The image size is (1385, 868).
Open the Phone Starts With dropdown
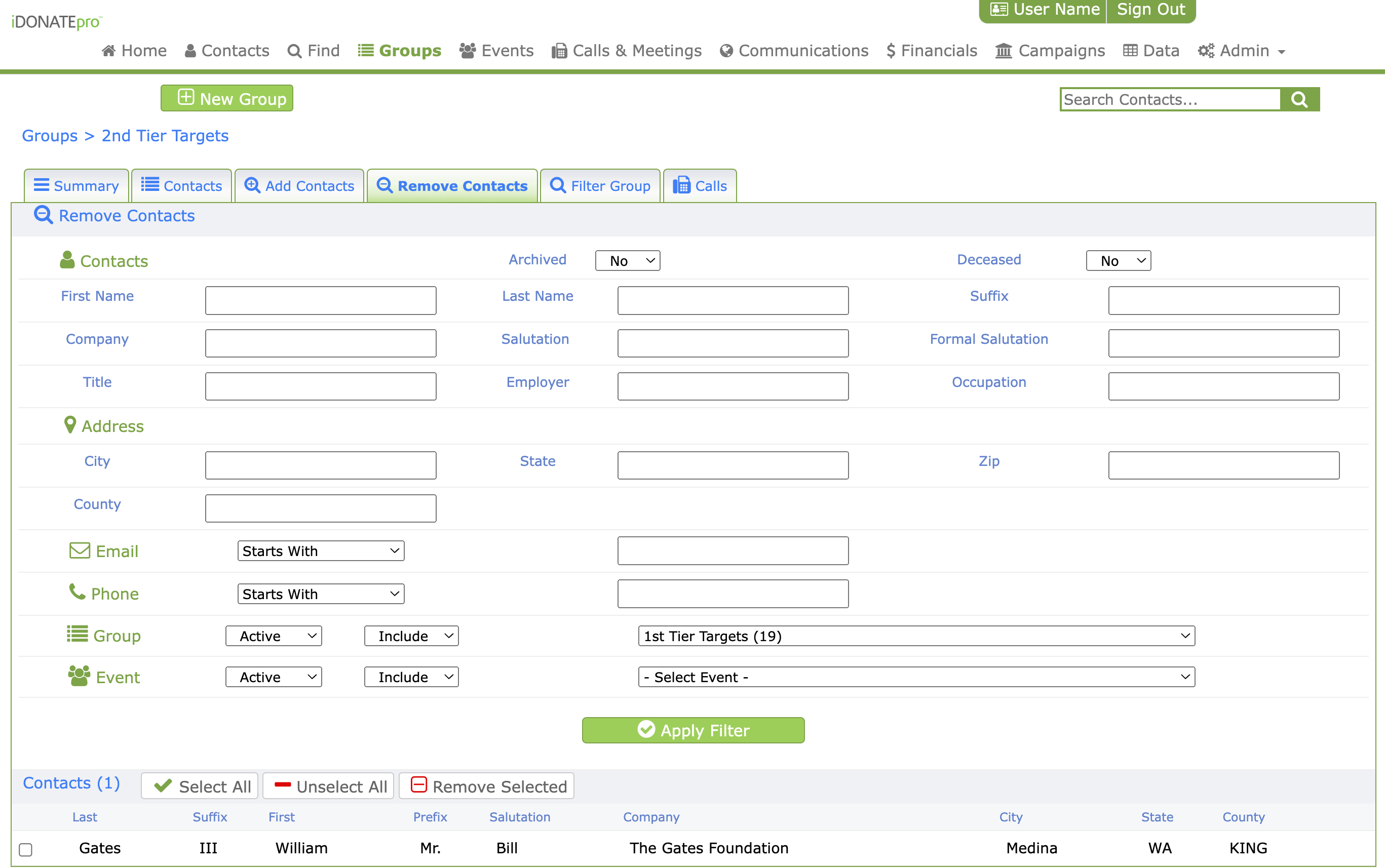point(321,594)
